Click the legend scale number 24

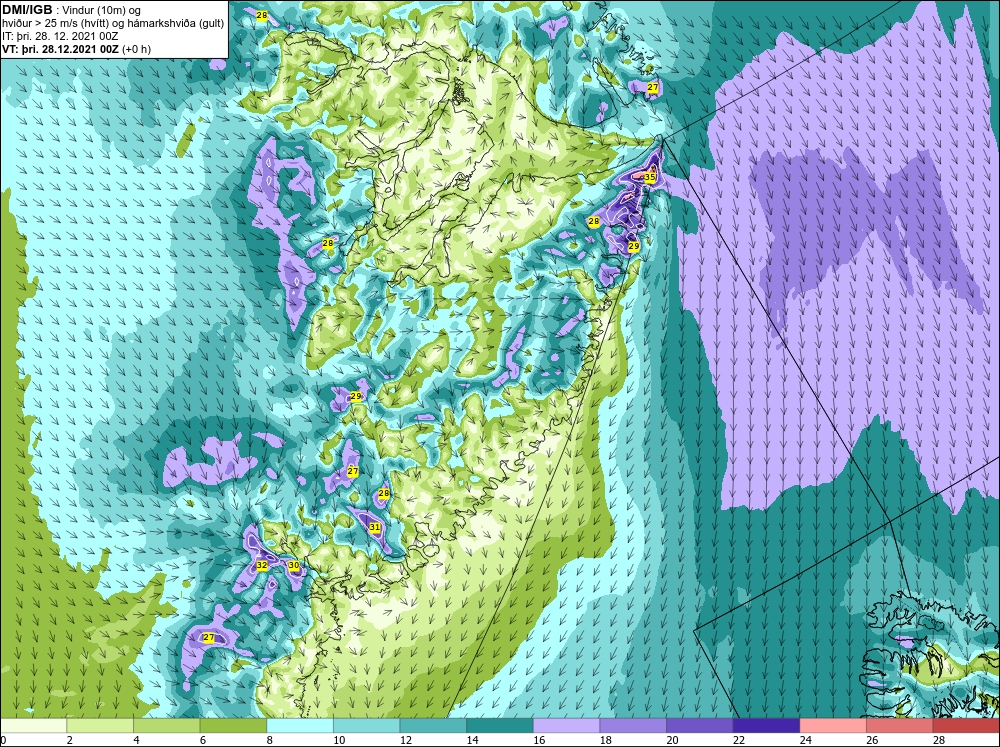coord(805,740)
